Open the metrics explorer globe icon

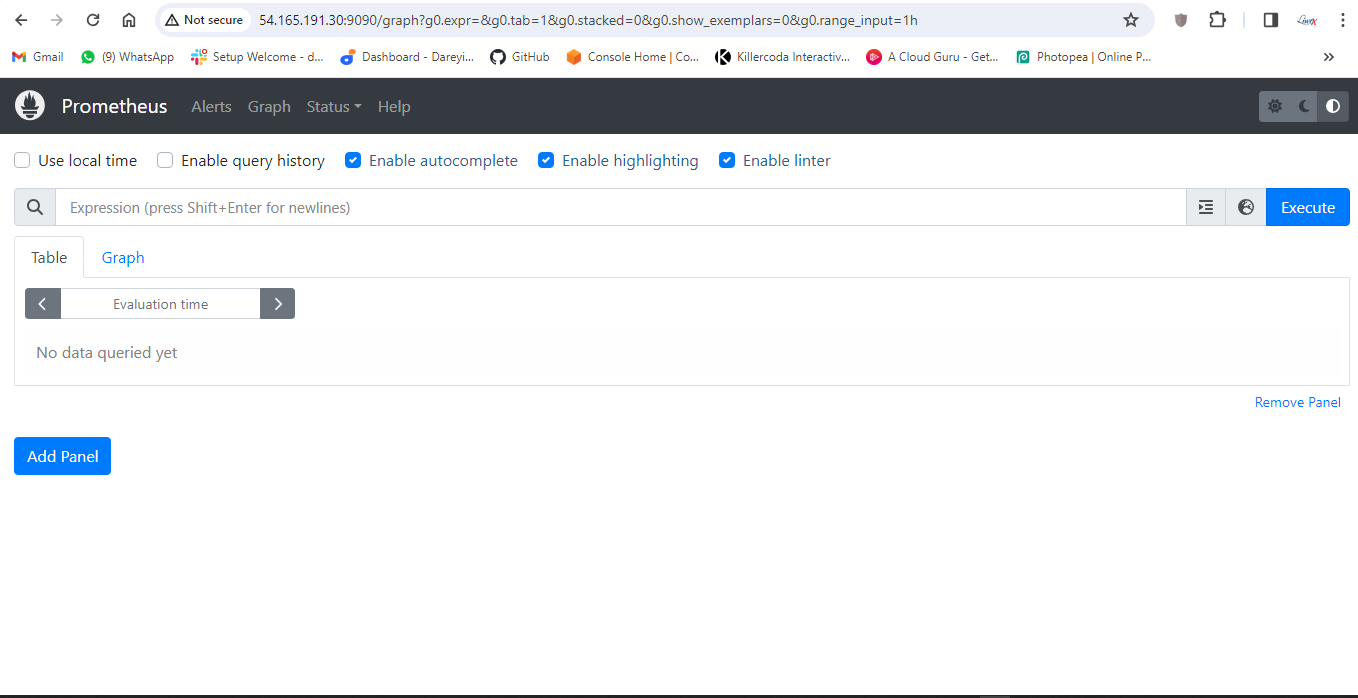pyautogui.click(x=1246, y=207)
